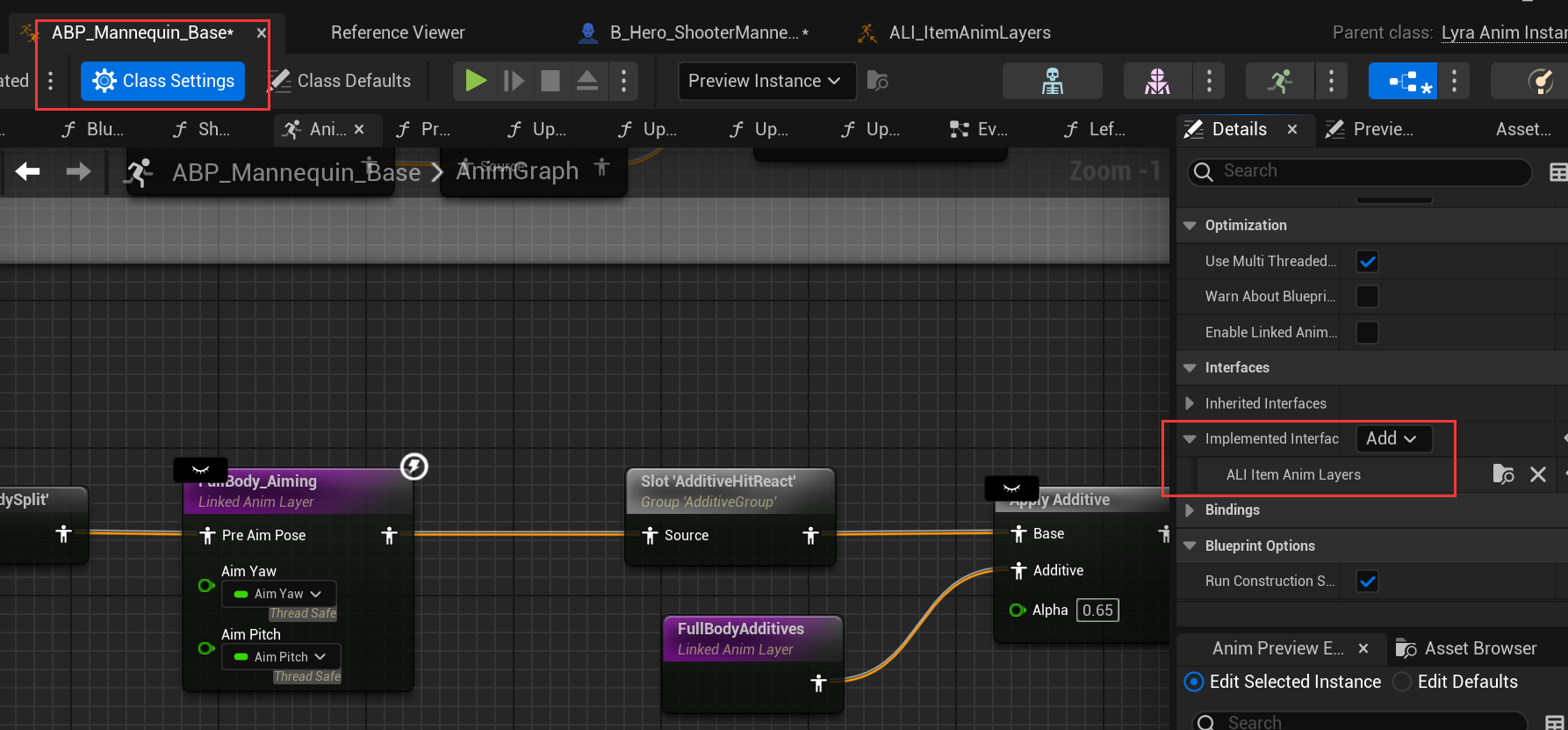The image size is (1568, 730).
Task: Toggle Use Multi Threaded checkbox
Action: coord(1367,261)
